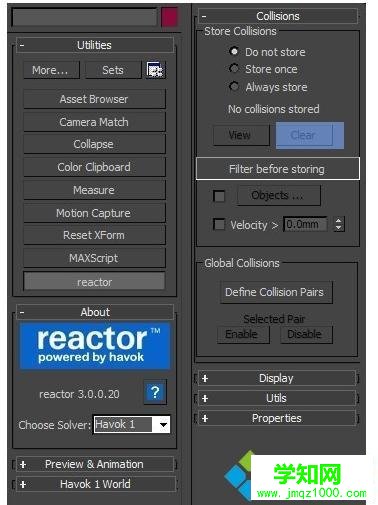Click the red object color swatch
This screenshot has height=505, width=378.
coord(169,17)
